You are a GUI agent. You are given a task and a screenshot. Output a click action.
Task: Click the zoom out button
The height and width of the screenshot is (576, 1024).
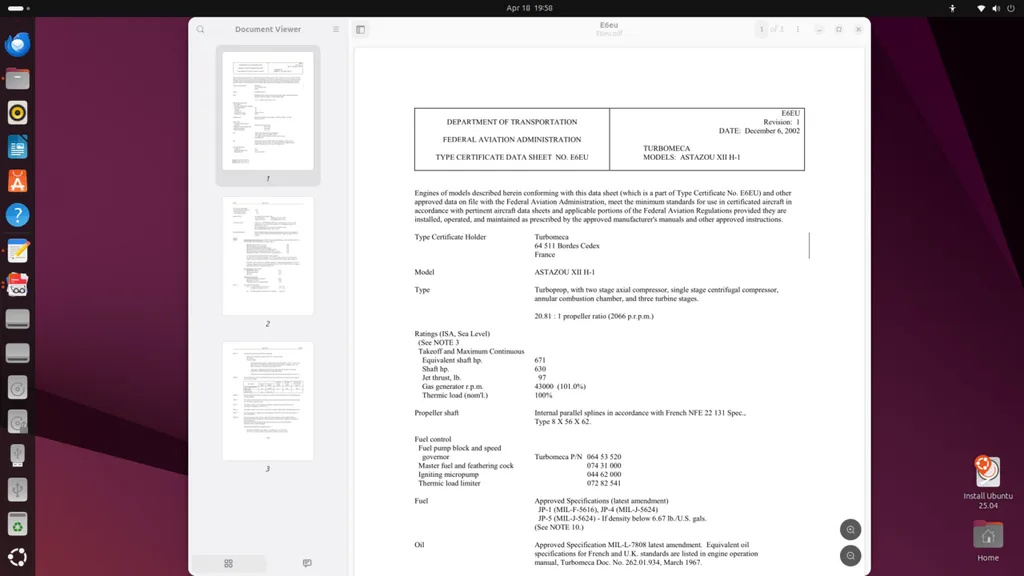pyautogui.click(x=850, y=556)
